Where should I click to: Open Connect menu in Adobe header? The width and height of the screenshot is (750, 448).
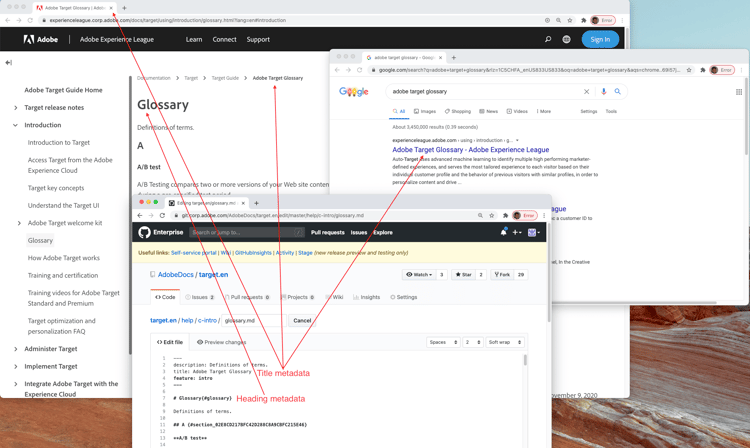coord(224,39)
